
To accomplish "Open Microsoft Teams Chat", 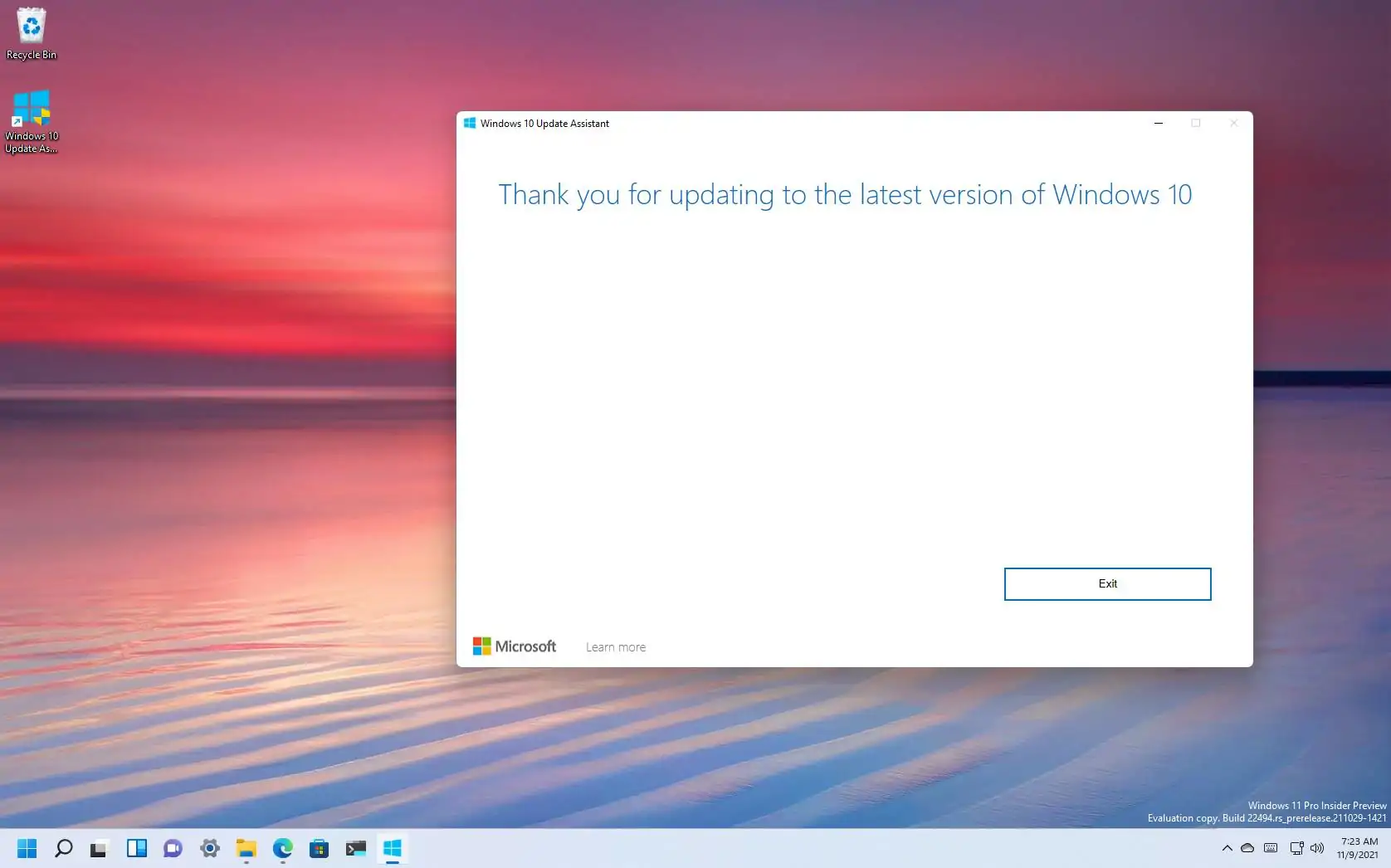I will click(173, 849).
